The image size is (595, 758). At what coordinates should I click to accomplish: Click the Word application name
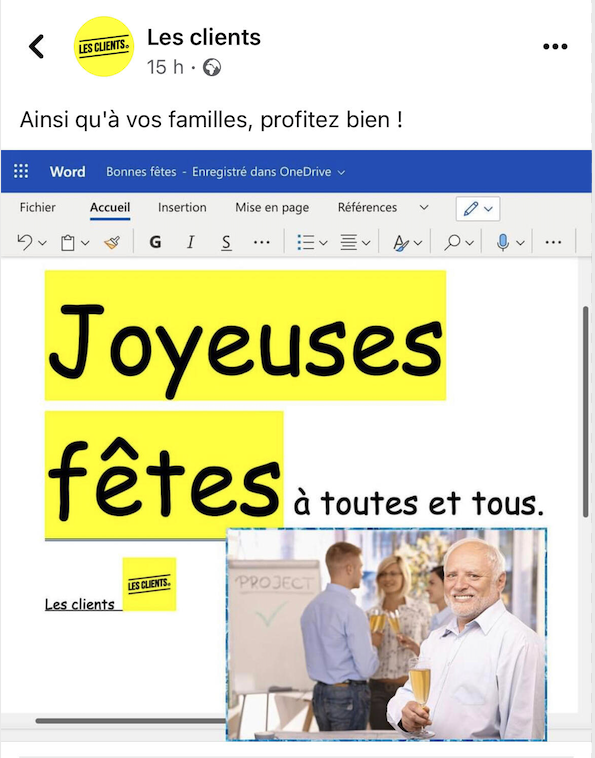point(67,172)
